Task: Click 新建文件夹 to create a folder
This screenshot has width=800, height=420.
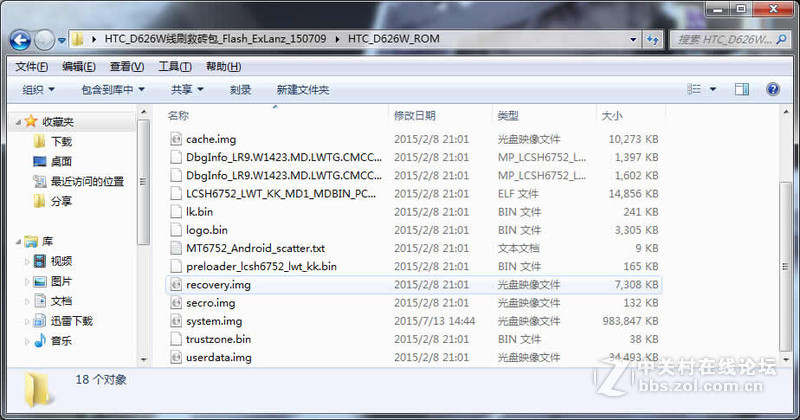Action: click(x=303, y=90)
